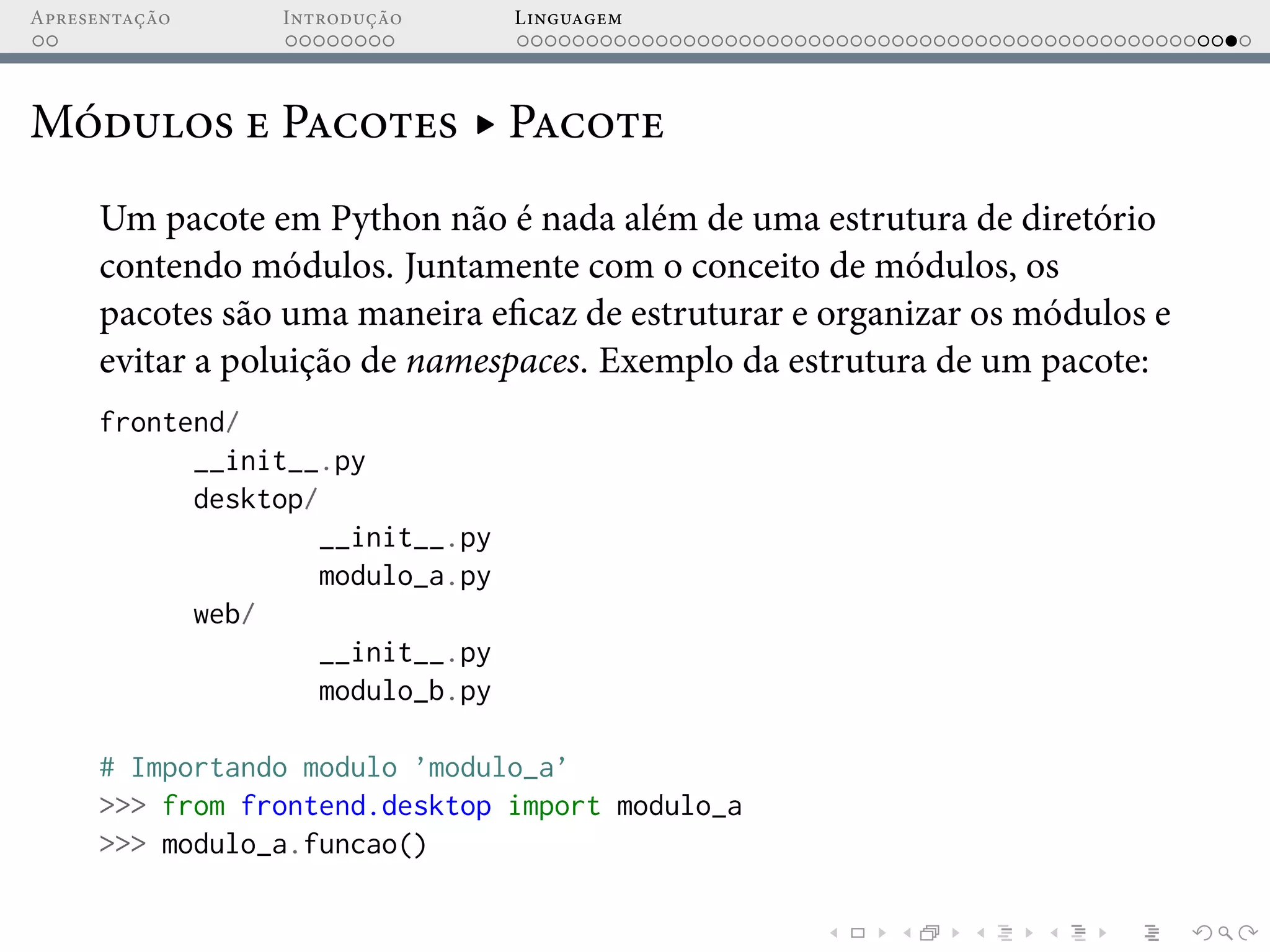Click the stacked frames navigation icon
The height and width of the screenshot is (952, 1270).
point(930,932)
